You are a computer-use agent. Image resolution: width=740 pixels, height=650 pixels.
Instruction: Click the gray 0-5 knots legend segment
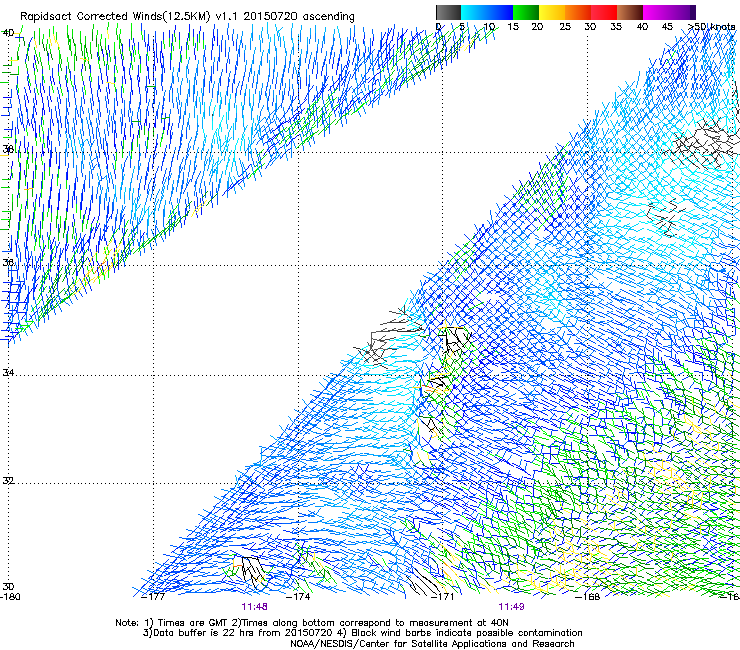point(448,12)
